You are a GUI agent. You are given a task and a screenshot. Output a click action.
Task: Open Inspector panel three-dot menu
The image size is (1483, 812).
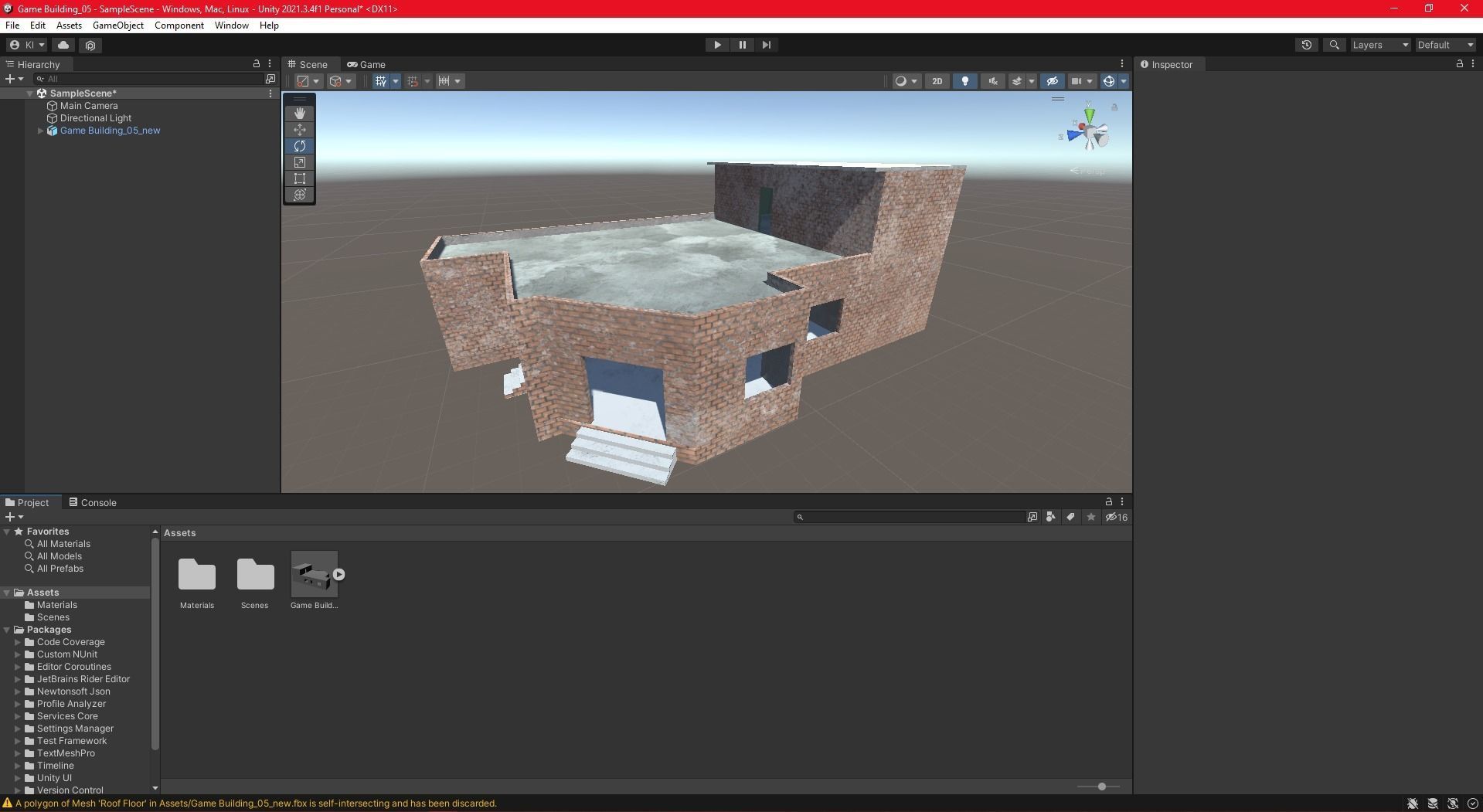[1472, 64]
